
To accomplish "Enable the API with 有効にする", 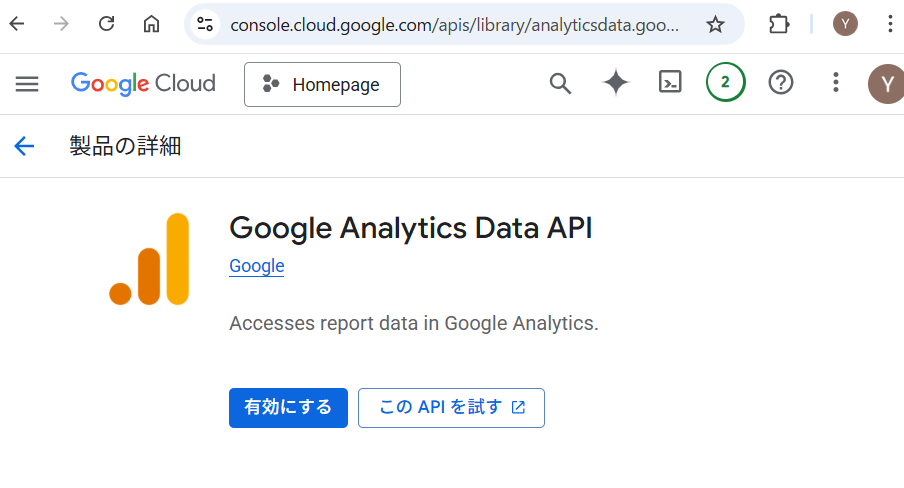I will click(288, 407).
